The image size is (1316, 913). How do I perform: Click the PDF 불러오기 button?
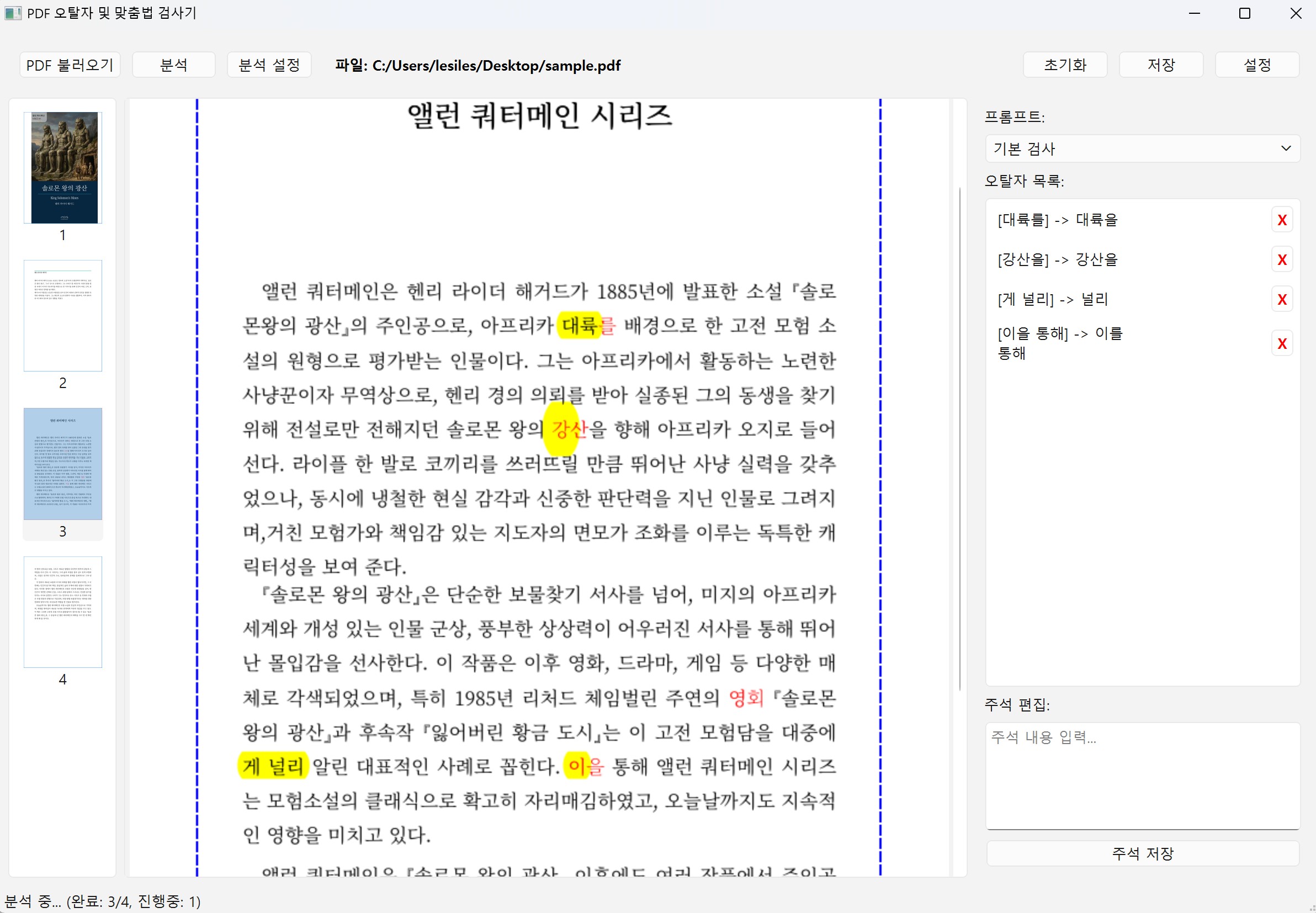pyautogui.click(x=70, y=65)
